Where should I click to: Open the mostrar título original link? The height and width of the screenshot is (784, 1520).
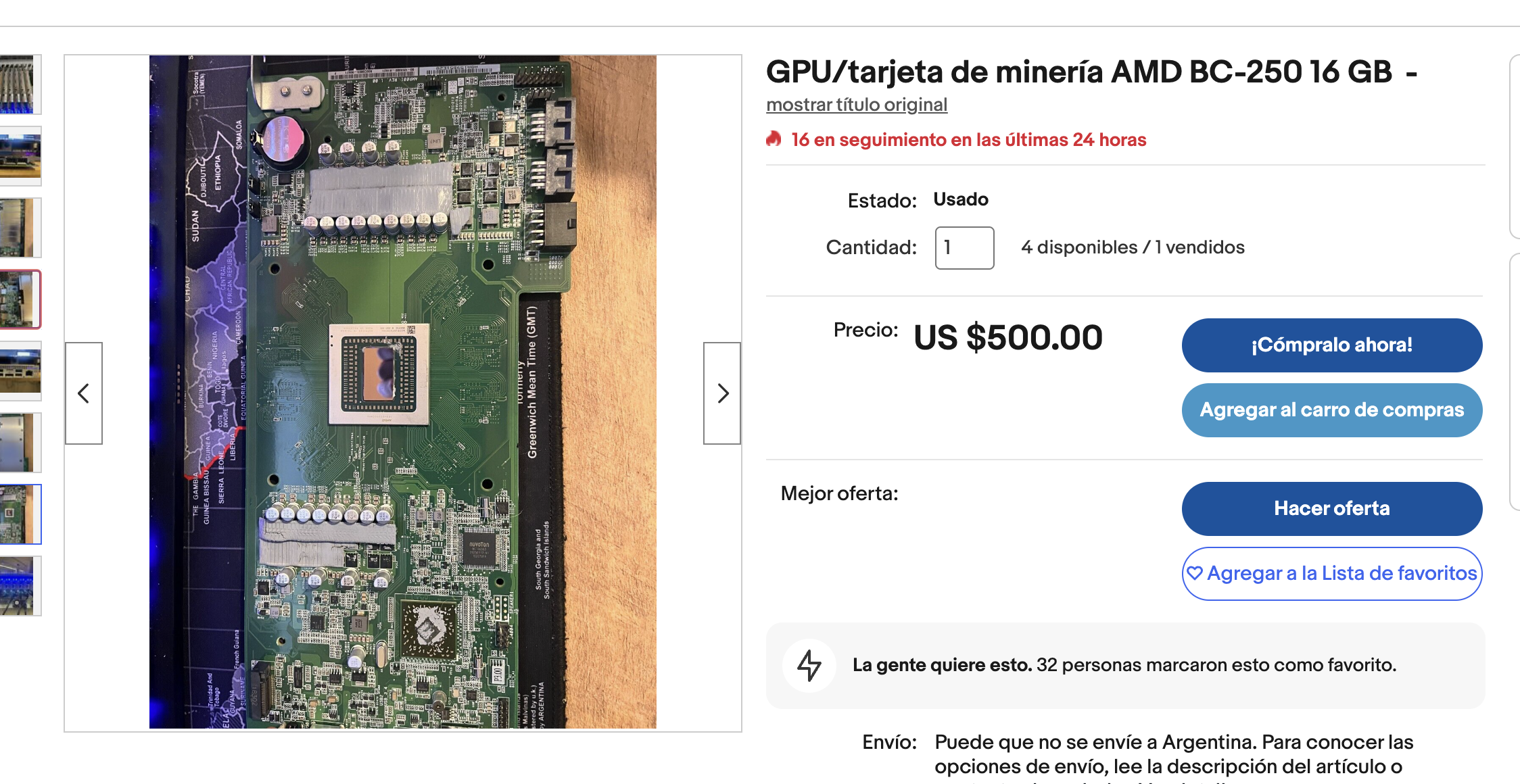tap(857, 105)
